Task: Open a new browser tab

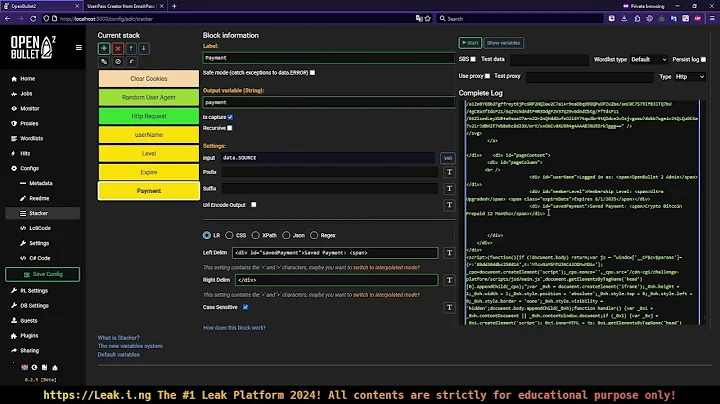Action: point(174,6)
